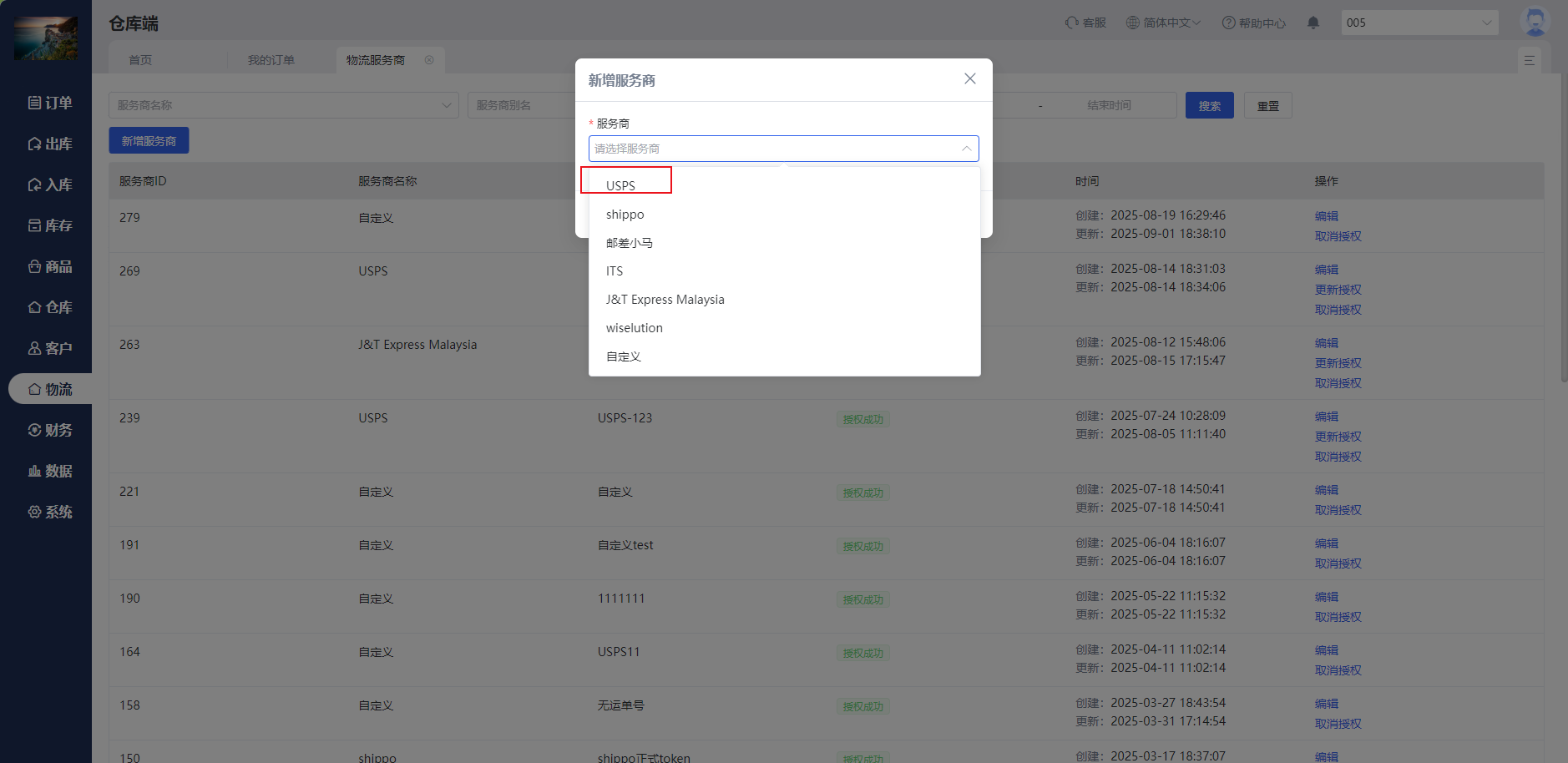Pick the 自定义 option in dropdown list
This screenshot has height=763, width=1568.
[624, 356]
